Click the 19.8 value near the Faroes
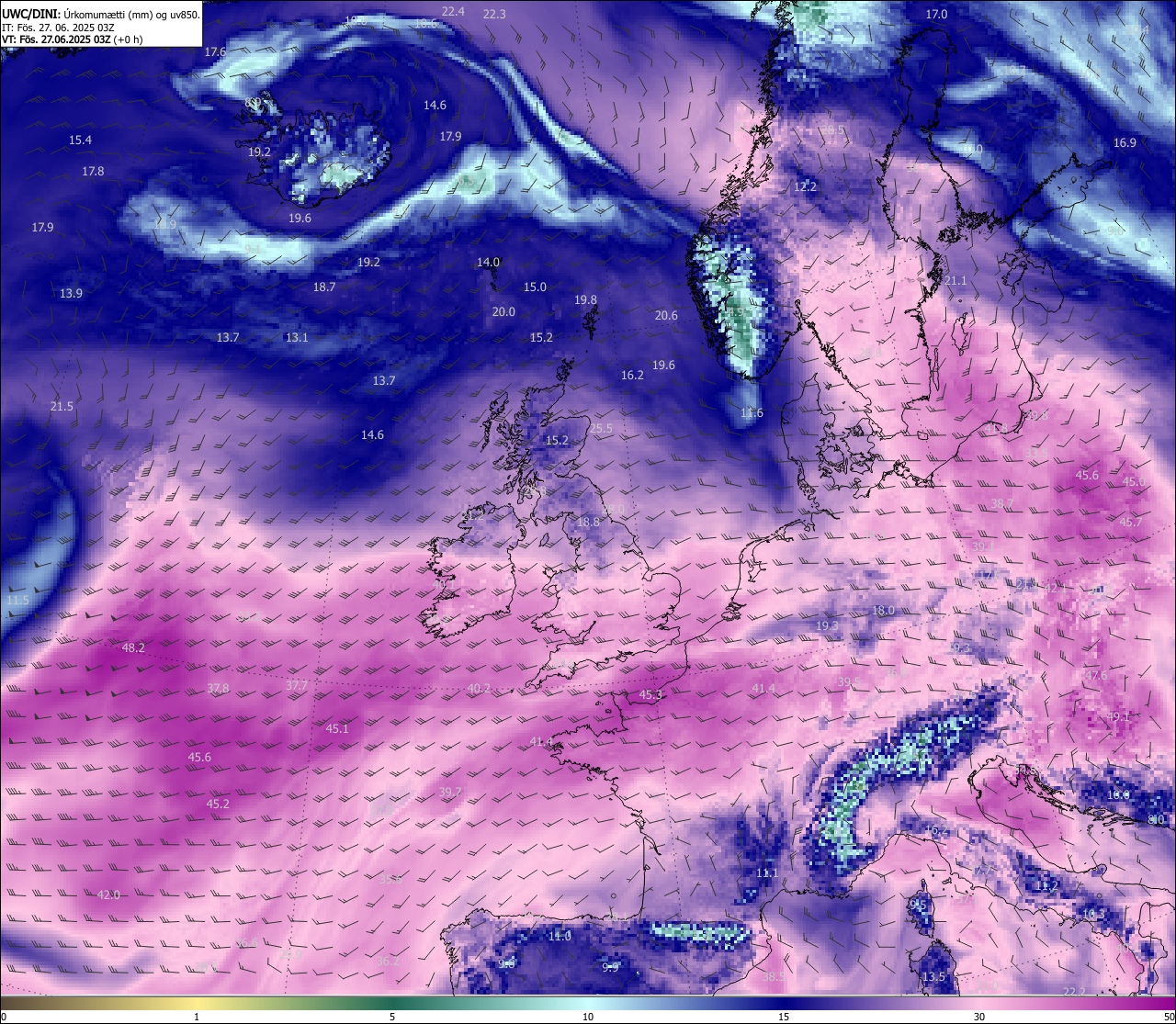The height and width of the screenshot is (1024, 1176). point(585,300)
